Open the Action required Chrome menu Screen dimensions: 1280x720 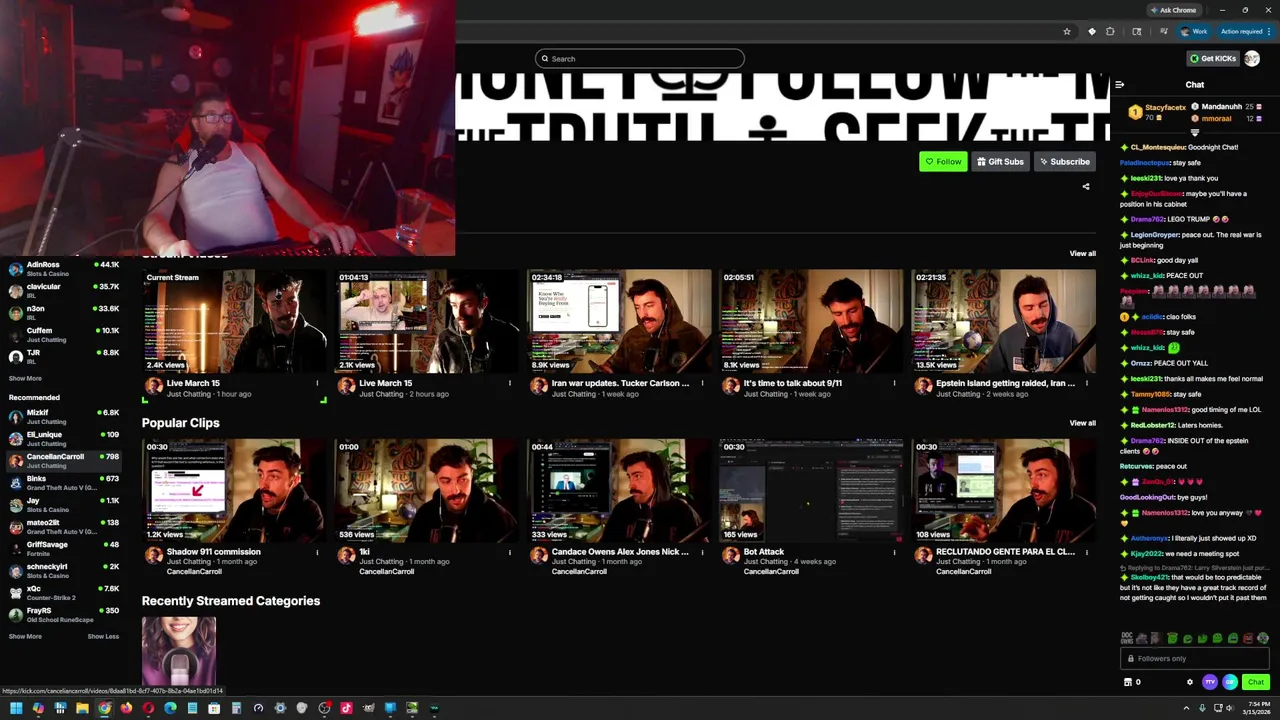[1246, 32]
